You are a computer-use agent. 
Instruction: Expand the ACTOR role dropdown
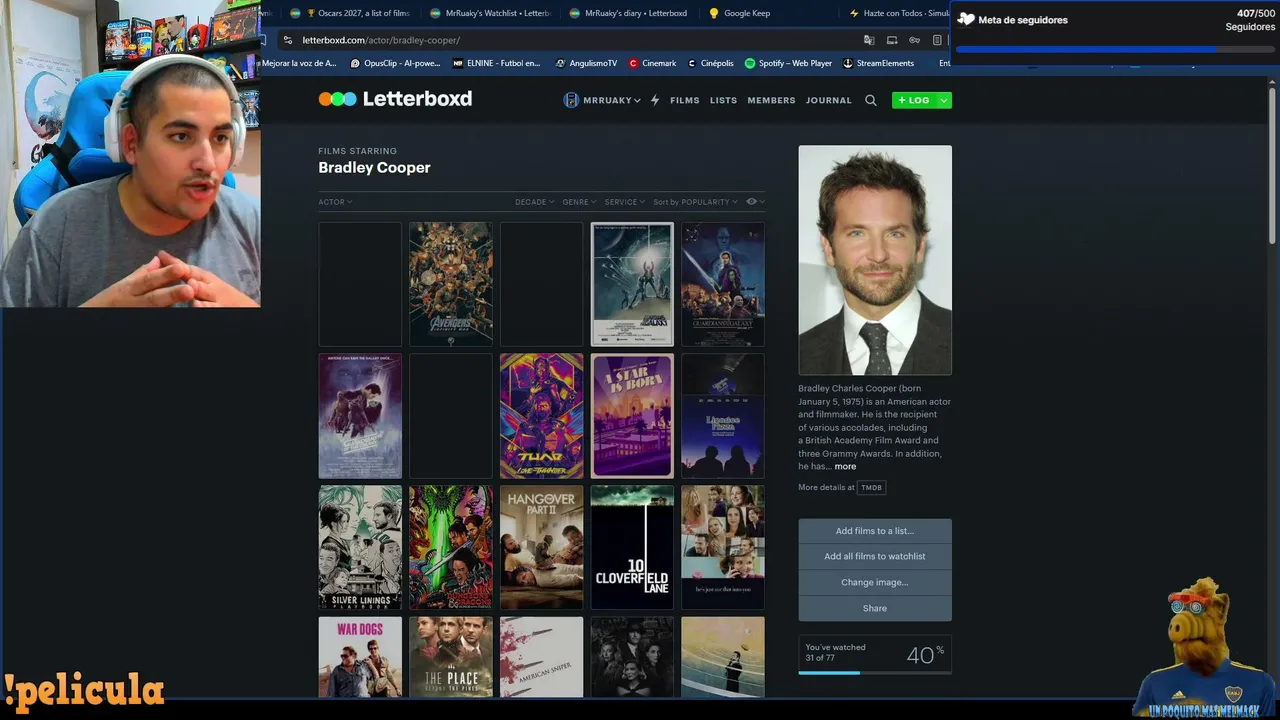(335, 202)
